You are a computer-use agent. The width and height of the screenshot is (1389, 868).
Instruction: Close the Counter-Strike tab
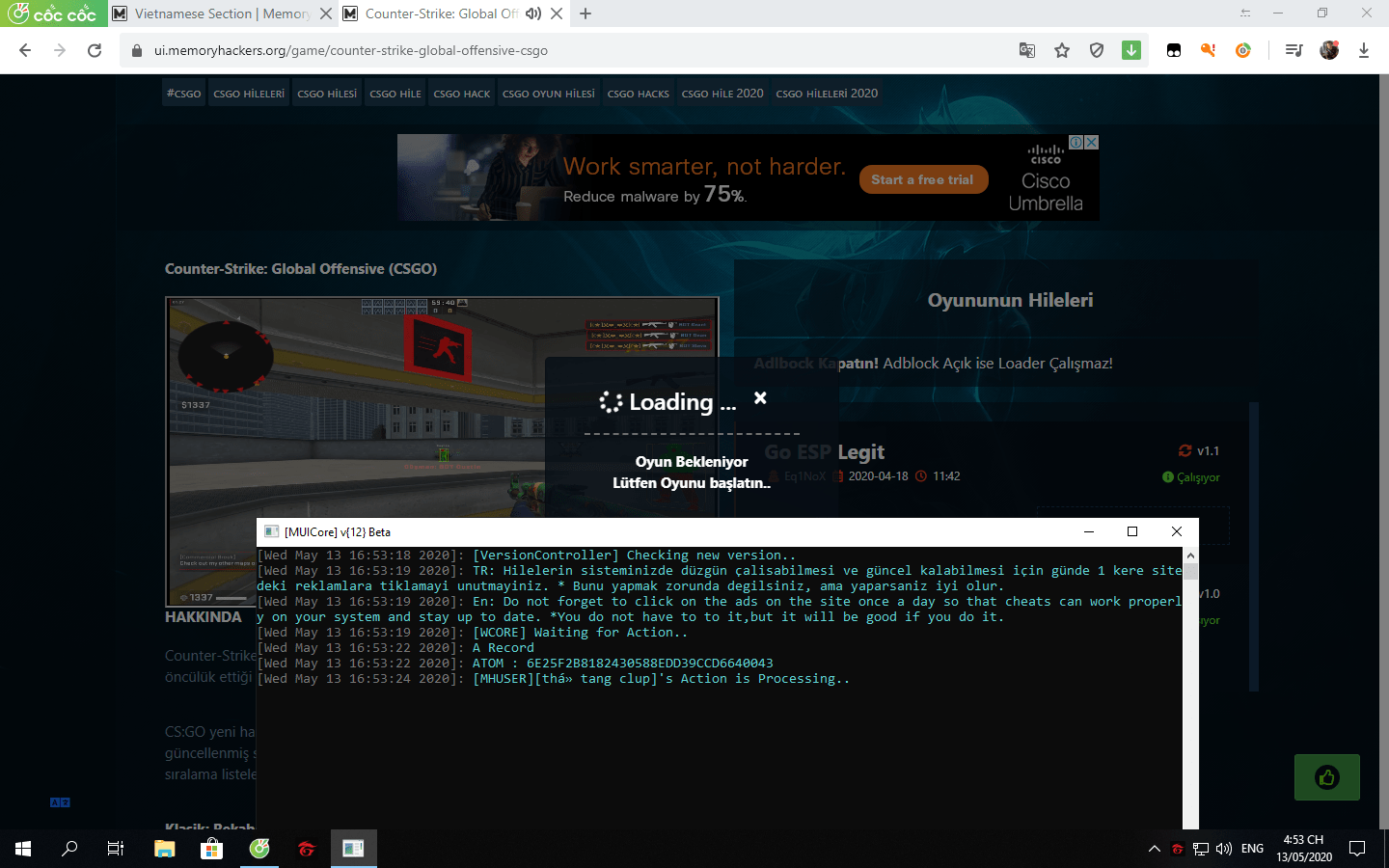[557, 14]
